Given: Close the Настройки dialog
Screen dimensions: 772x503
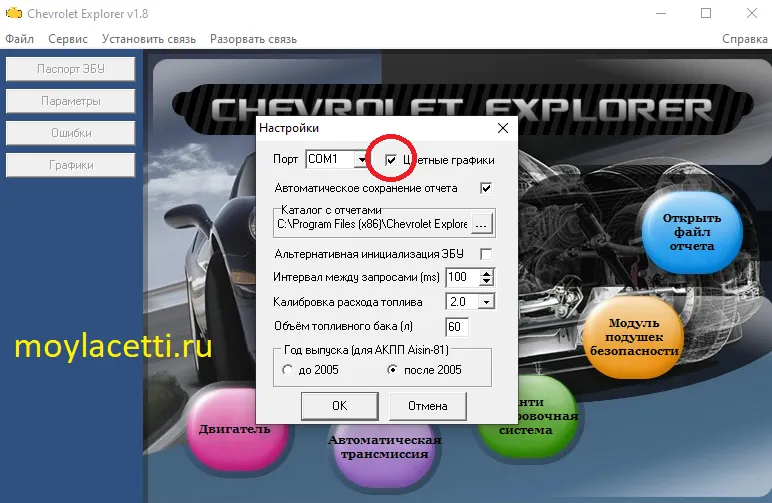Looking at the screenshot, I should [x=503, y=128].
